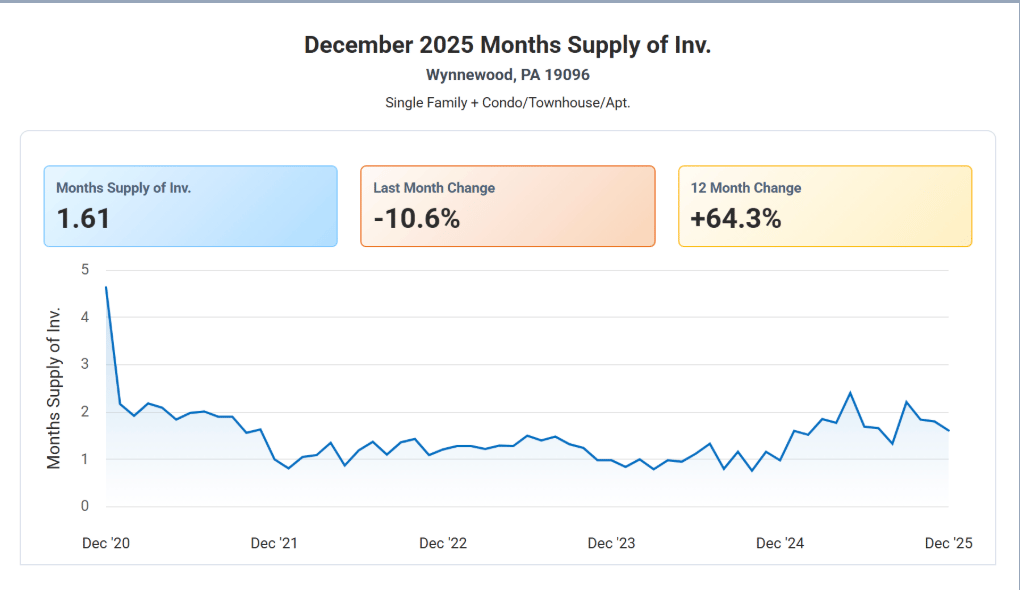Click the Dec '20 x-axis label

tap(106, 543)
